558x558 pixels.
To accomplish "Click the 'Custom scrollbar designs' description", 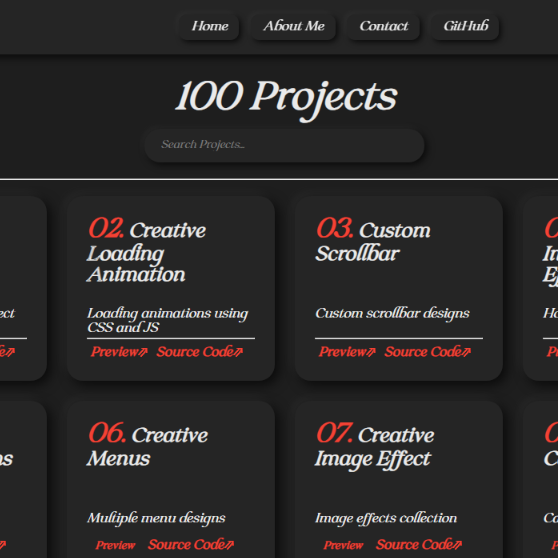I will click(x=393, y=314).
